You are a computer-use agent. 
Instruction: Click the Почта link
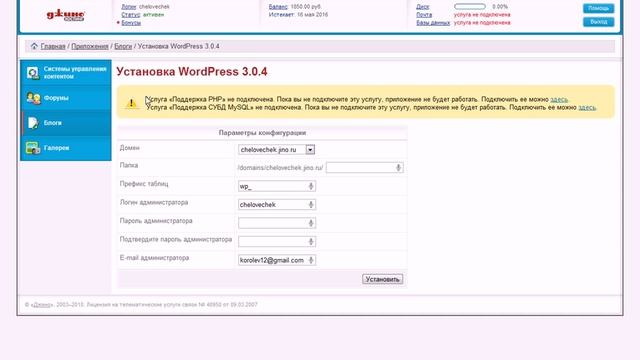(424, 14)
